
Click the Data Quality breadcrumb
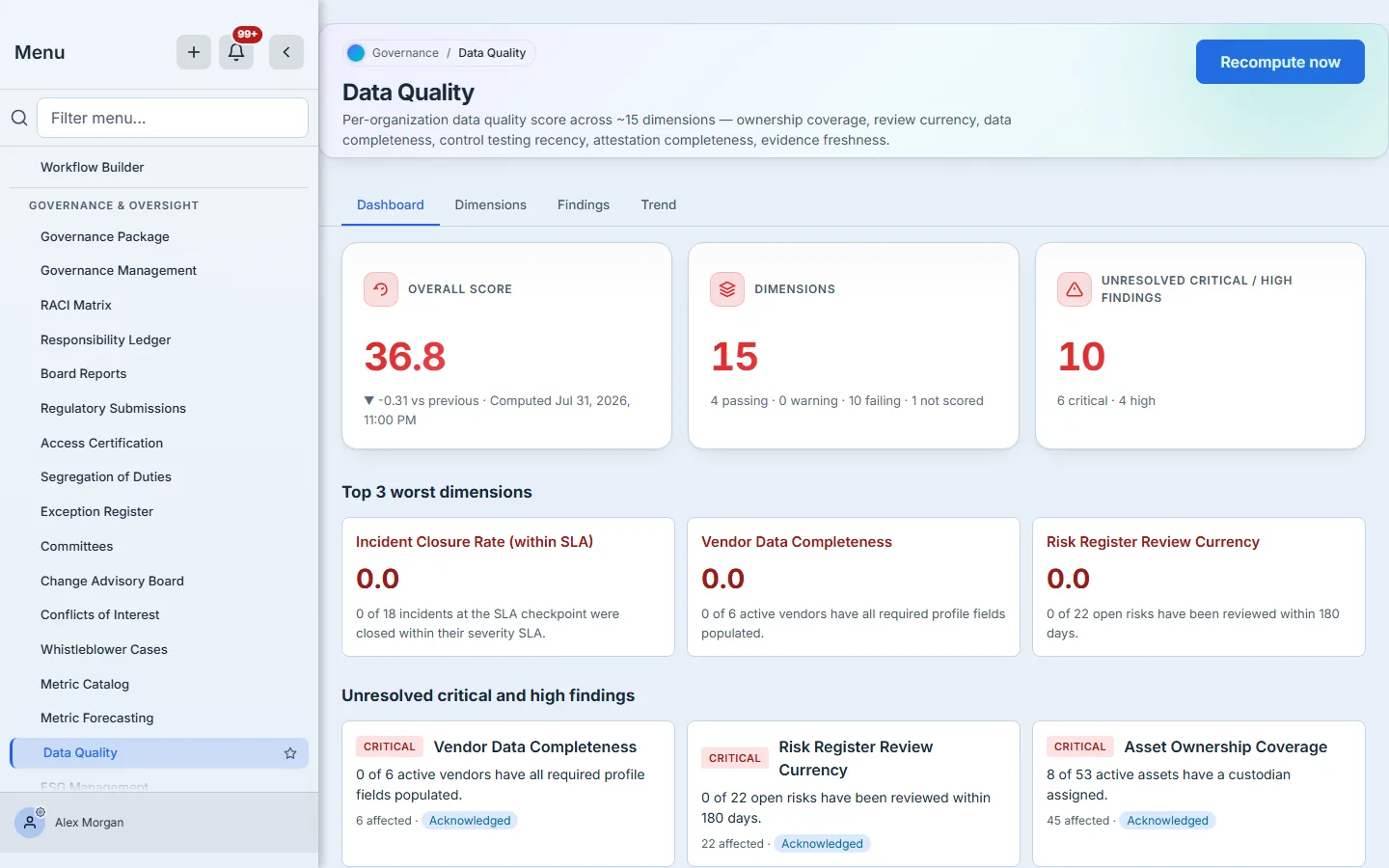492,53
